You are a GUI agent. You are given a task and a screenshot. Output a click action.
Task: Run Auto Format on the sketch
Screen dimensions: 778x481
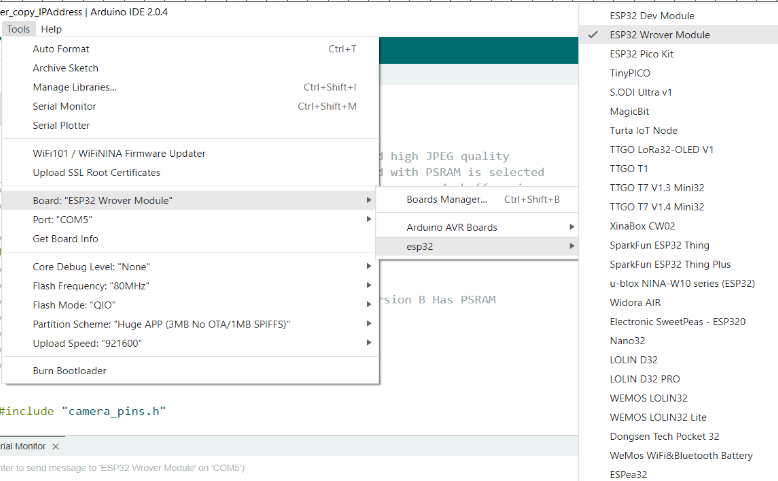pyautogui.click(x=60, y=49)
